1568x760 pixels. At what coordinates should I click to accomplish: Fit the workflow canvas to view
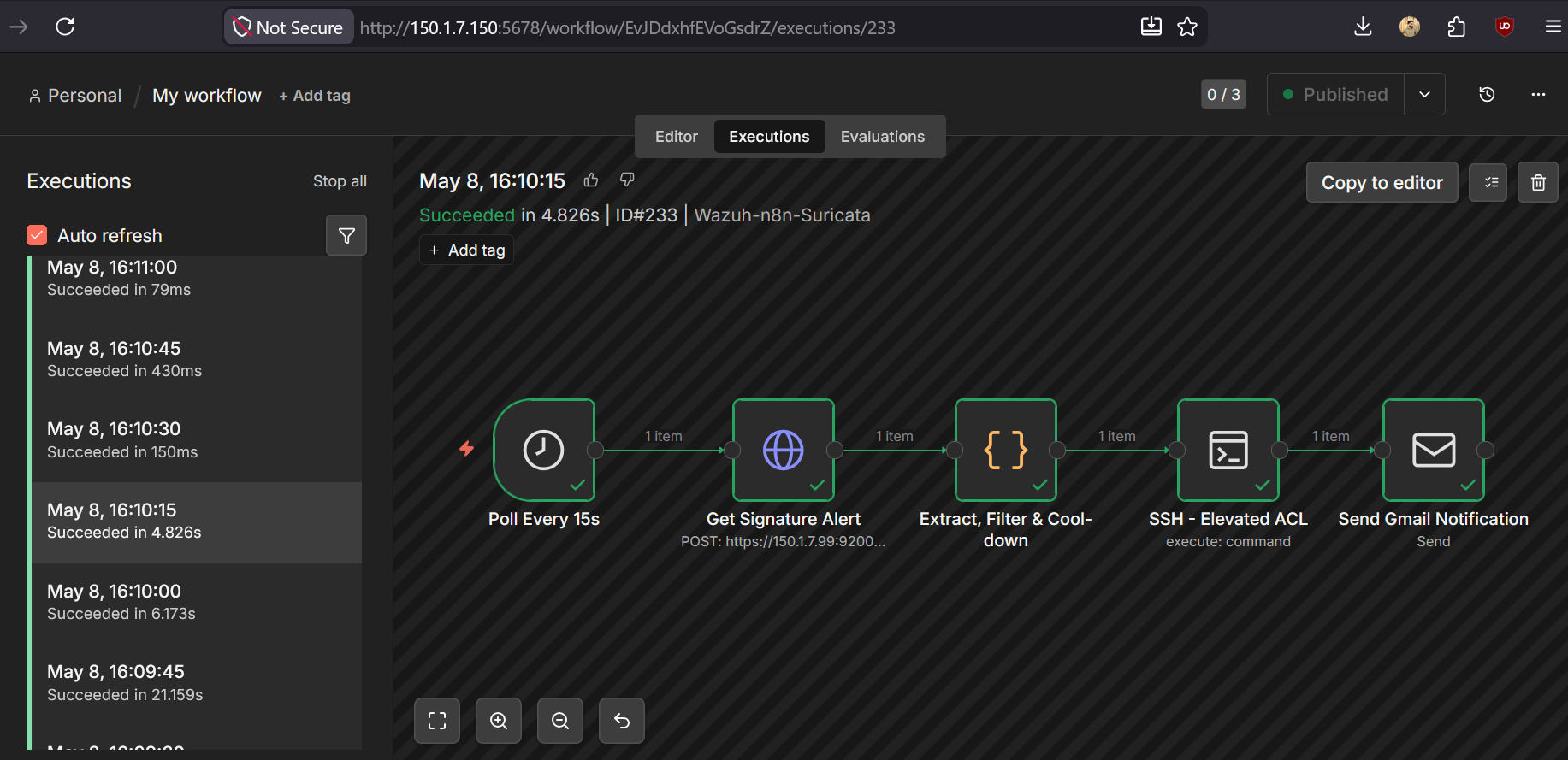click(x=437, y=721)
